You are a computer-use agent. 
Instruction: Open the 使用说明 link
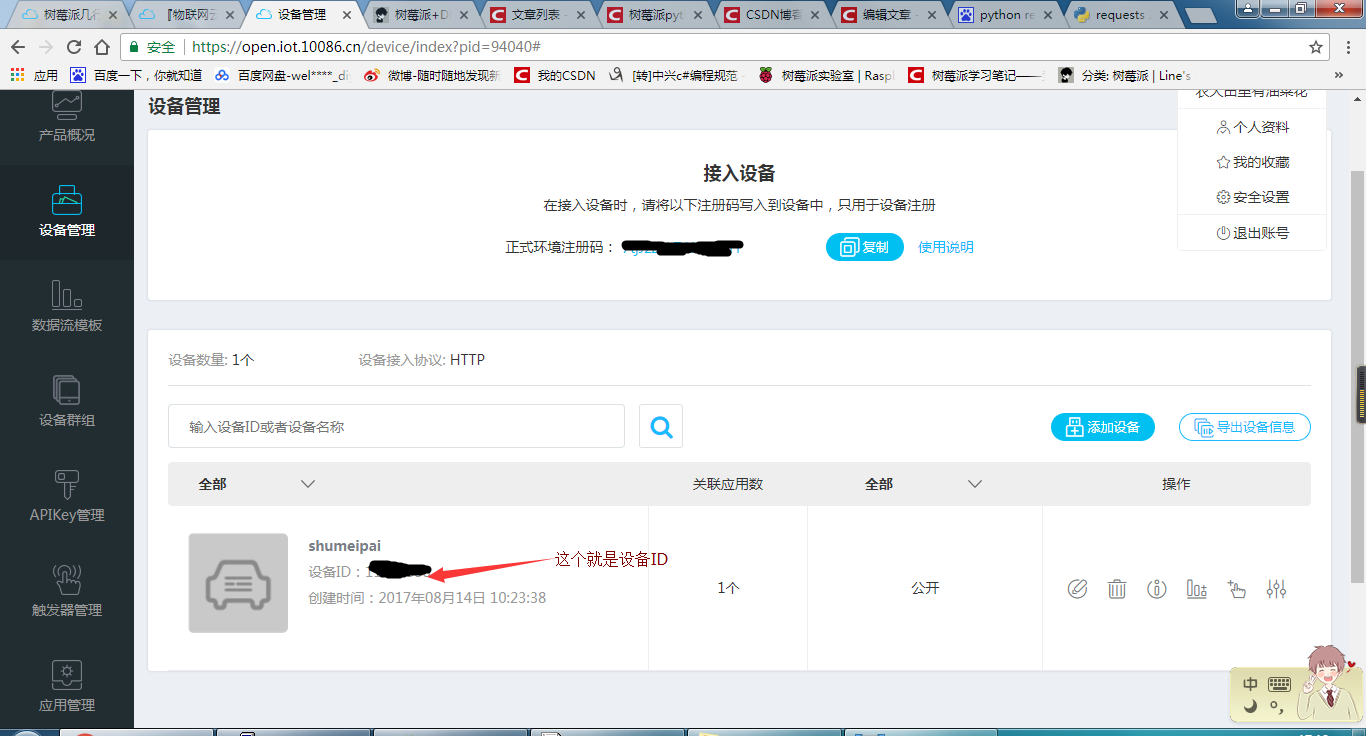point(946,247)
